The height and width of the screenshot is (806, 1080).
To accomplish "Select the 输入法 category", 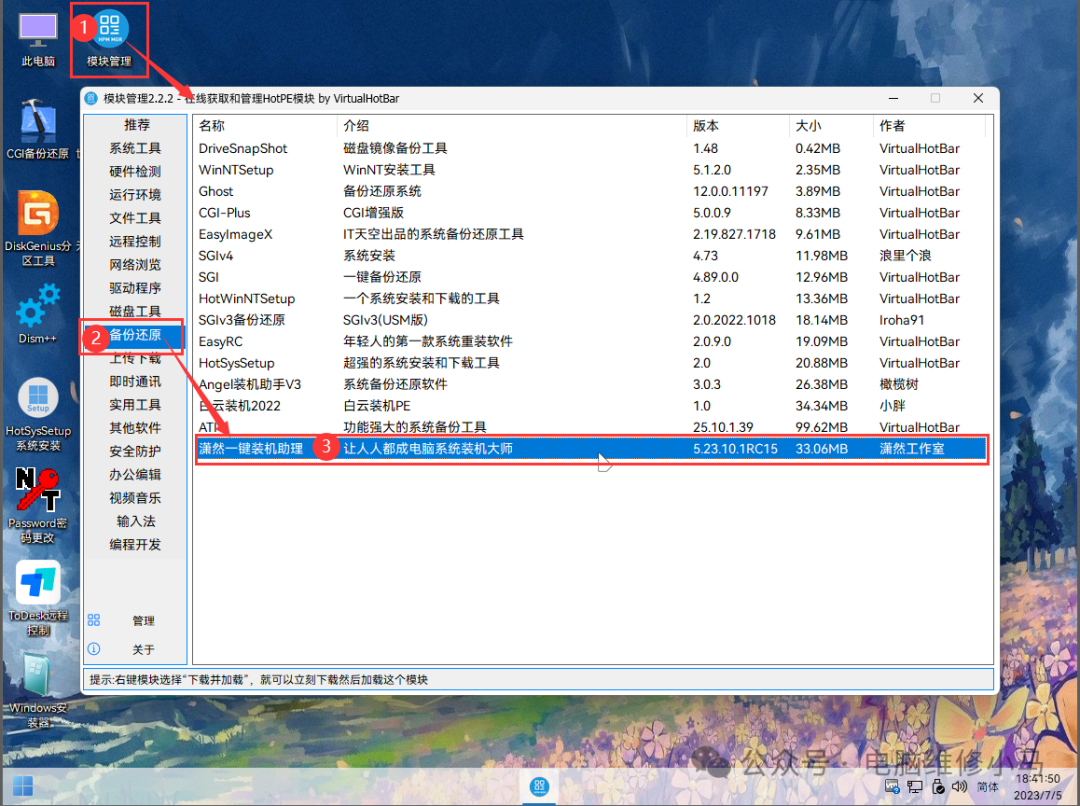I will click(x=136, y=521).
